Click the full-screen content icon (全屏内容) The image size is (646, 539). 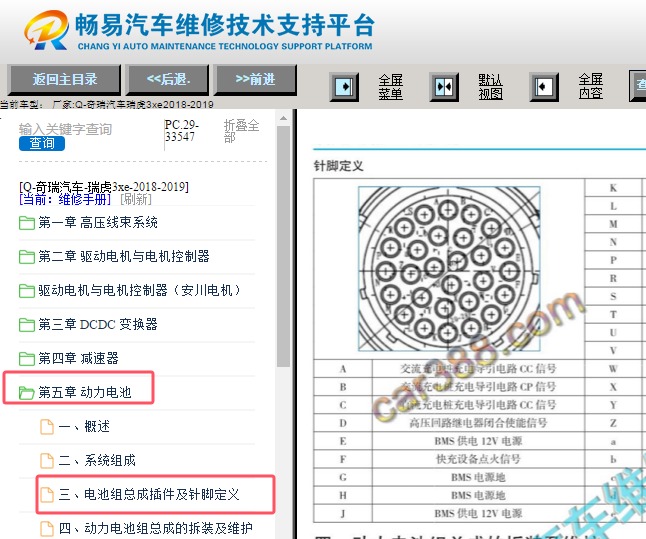pyautogui.click(x=544, y=87)
